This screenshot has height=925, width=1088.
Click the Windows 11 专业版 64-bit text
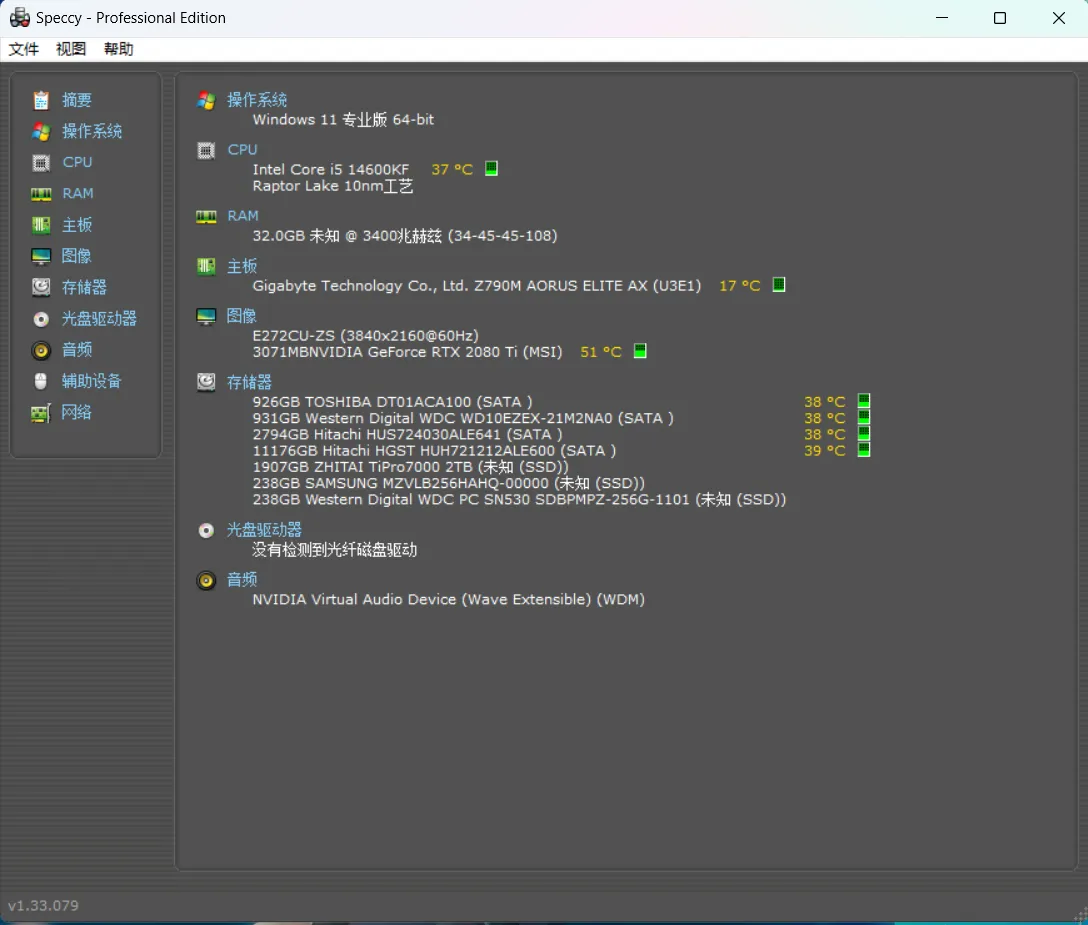(x=343, y=119)
